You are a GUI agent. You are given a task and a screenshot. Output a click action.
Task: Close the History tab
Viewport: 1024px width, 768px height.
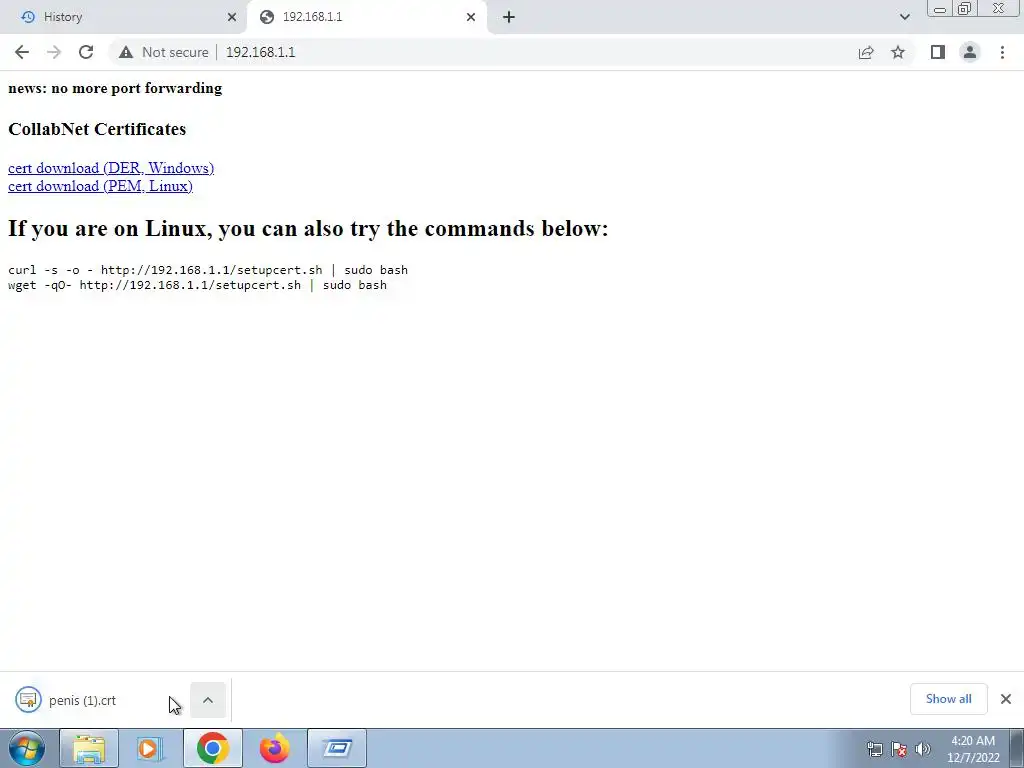[232, 17]
